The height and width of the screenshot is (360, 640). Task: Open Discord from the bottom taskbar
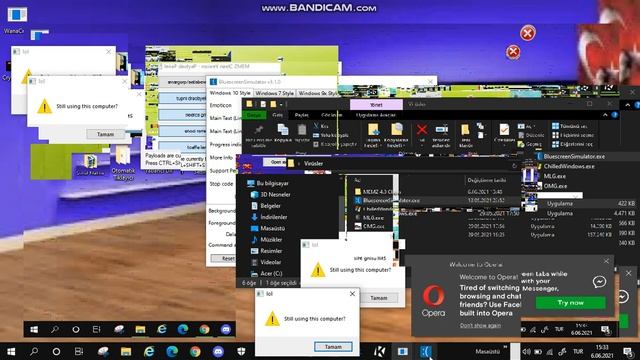click(x=218, y=351)
